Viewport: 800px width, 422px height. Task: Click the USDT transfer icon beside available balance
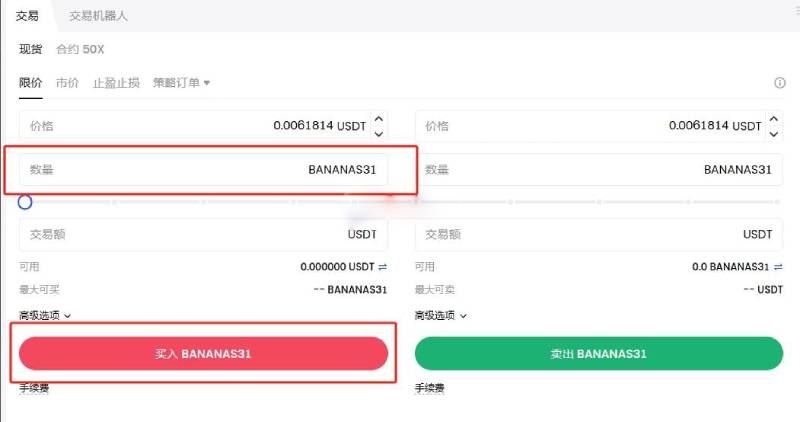click(x=383, y=266)
